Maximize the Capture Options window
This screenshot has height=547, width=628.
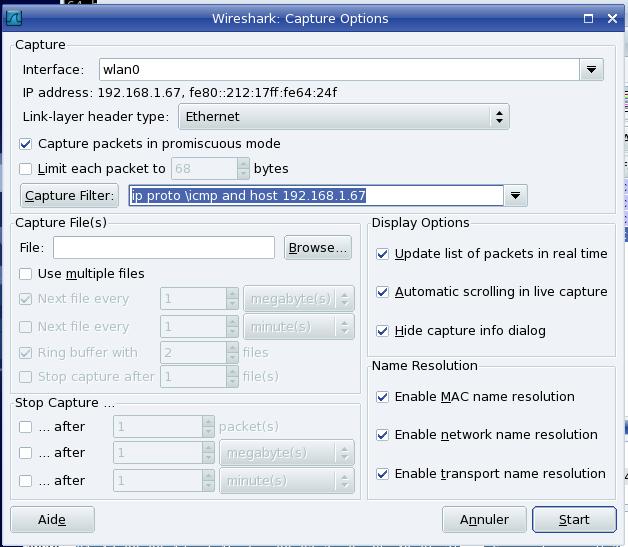[x=588, y=18]
